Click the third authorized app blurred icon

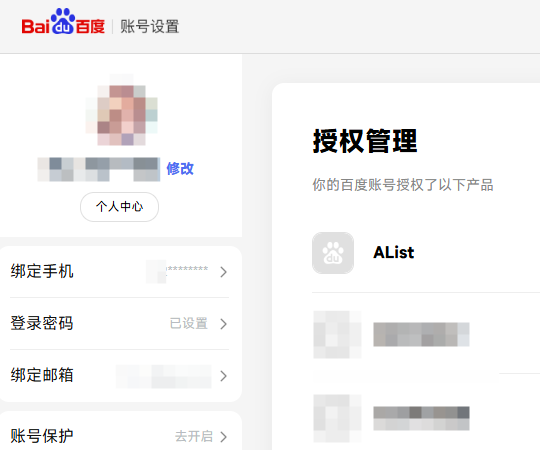[x=337, y=418]
